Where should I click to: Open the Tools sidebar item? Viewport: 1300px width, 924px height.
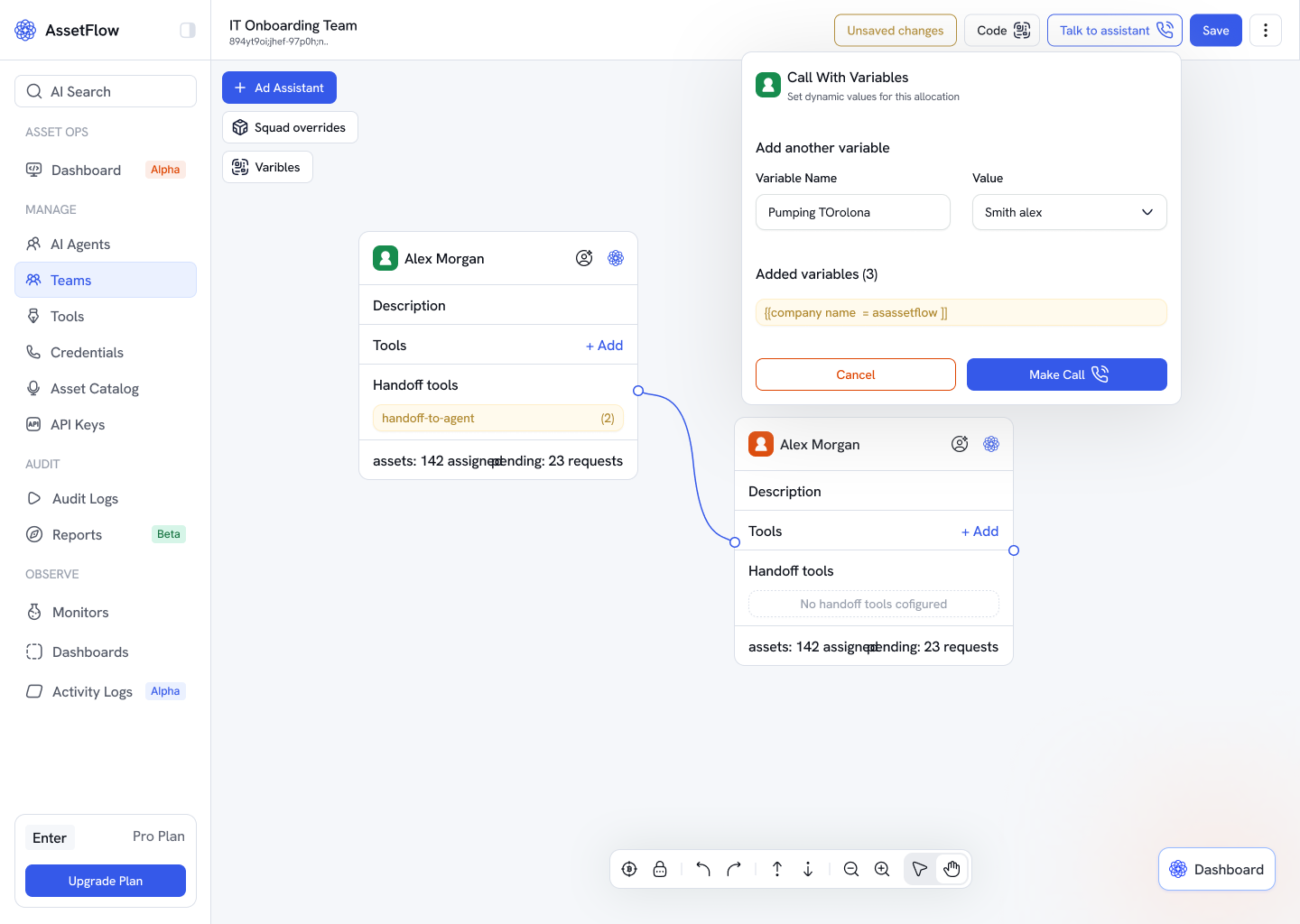(106, 316)
